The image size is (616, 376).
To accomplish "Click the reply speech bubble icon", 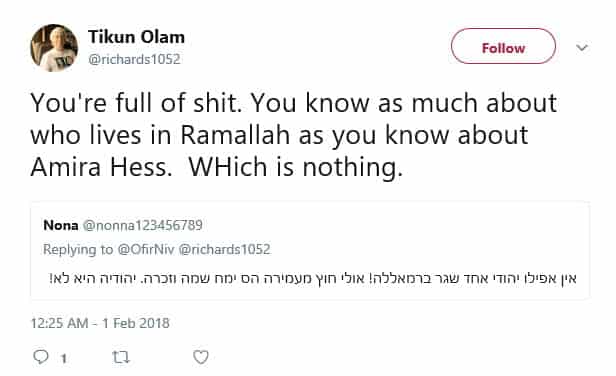I will pyautogui.click(x=41, y=357).
